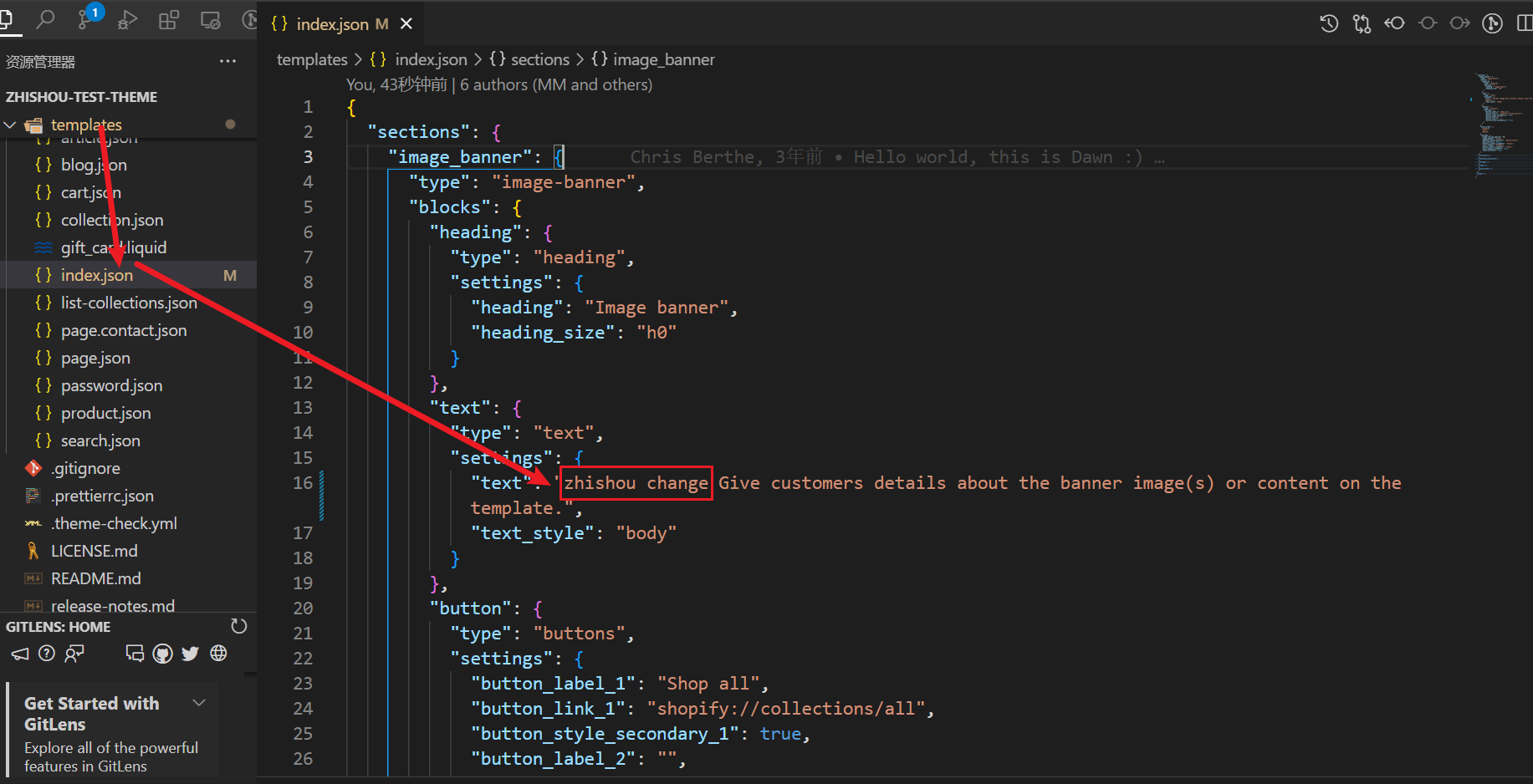Open the Remote Explorer view
The image size is (1533, 784).
211,19
